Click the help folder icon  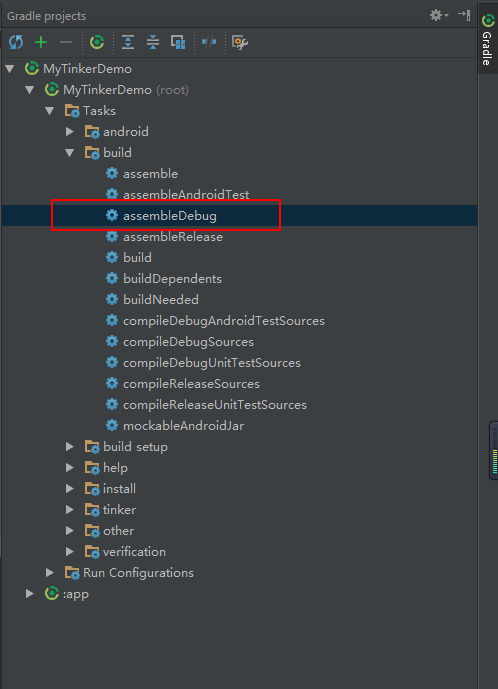[92, 468]
